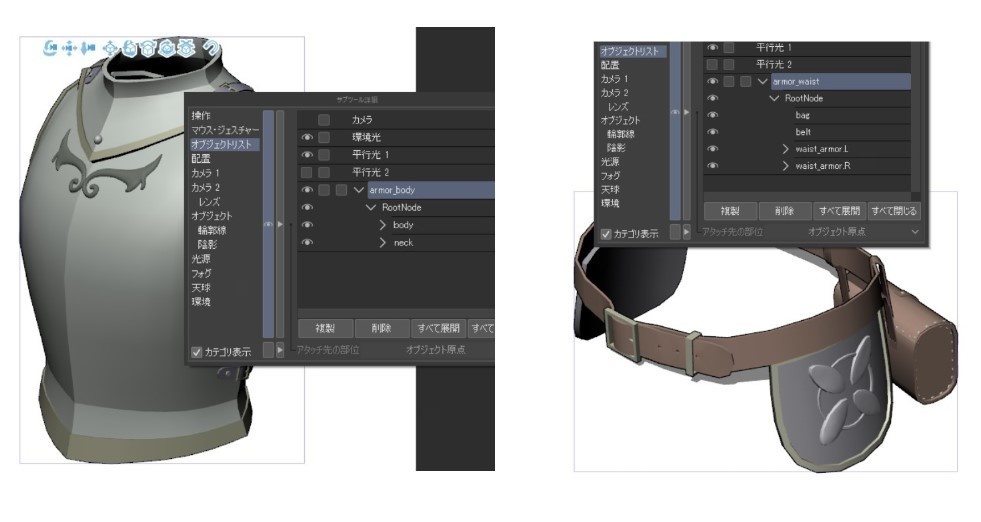Image resolution: width=981 pixels, height=522 pixels.
Task: Select the rotate camera icon above the armor
Action: 50,48
